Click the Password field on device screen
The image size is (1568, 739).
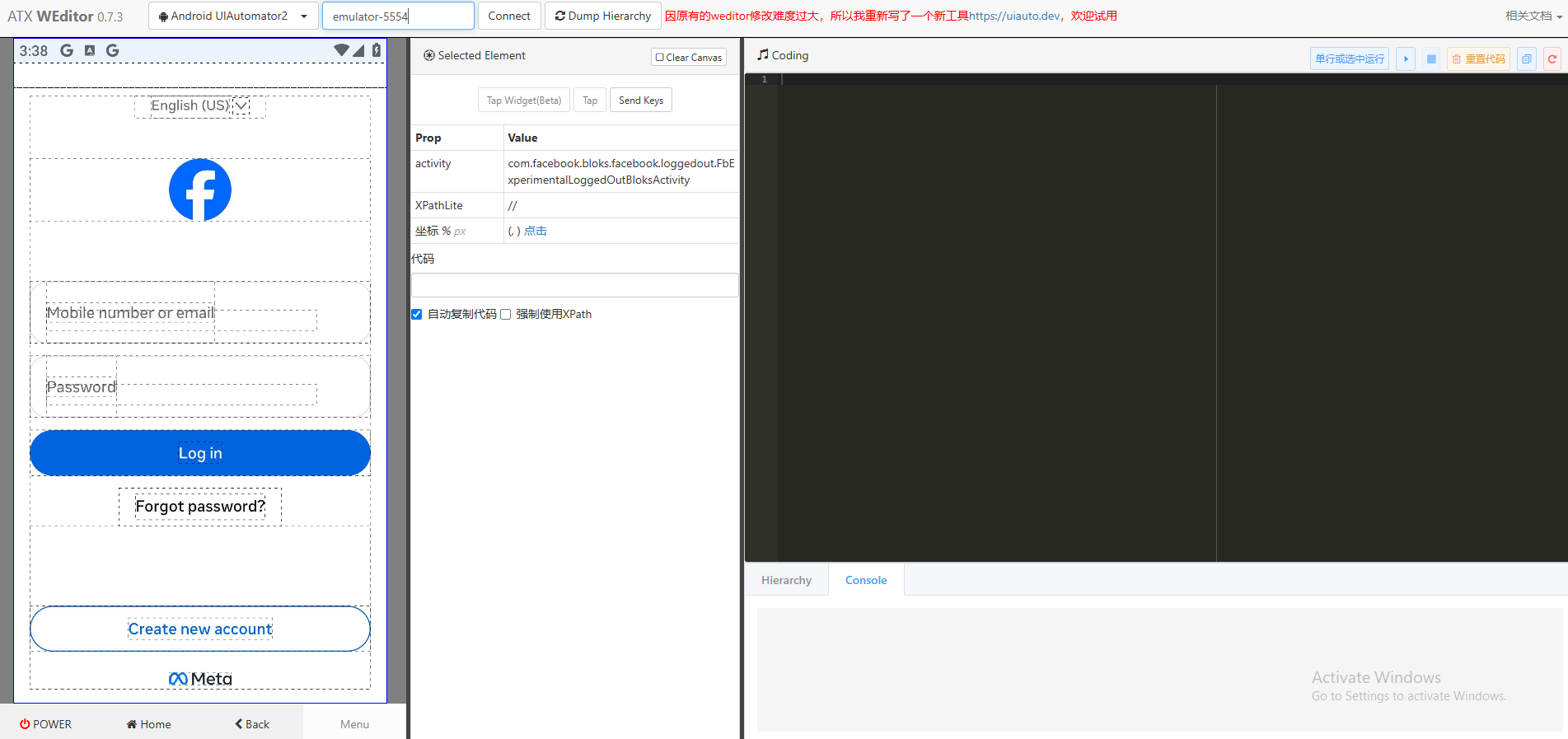[x=200, y=386]
